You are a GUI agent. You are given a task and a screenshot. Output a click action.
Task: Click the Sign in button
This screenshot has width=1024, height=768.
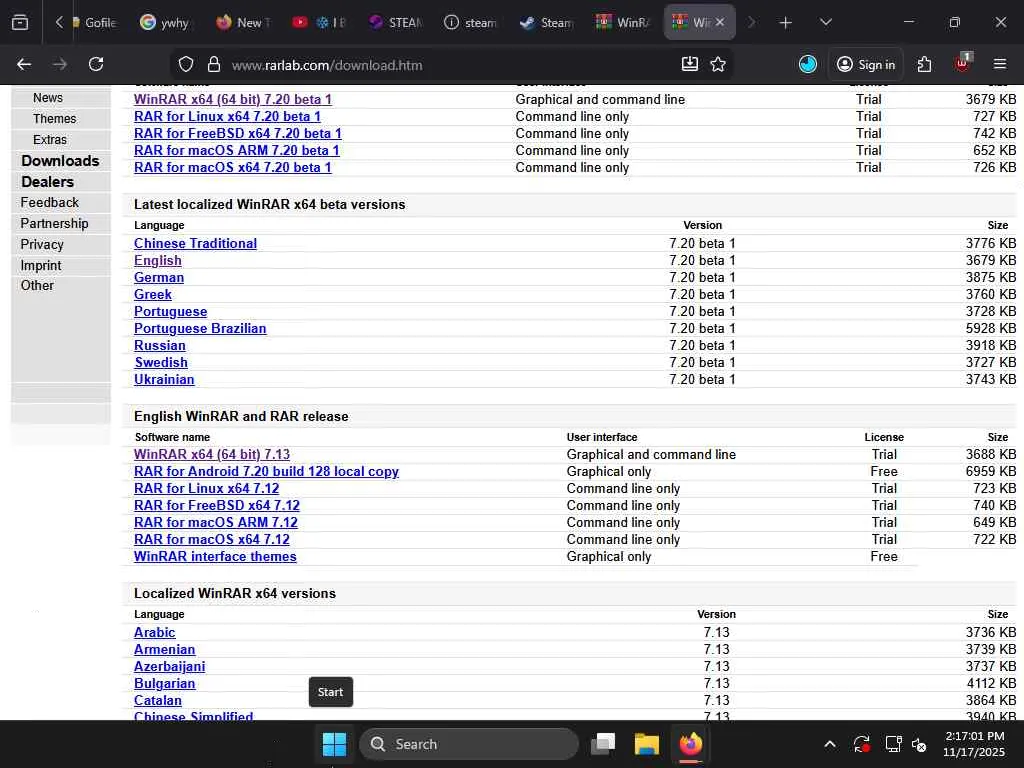(x=866, y=64)
